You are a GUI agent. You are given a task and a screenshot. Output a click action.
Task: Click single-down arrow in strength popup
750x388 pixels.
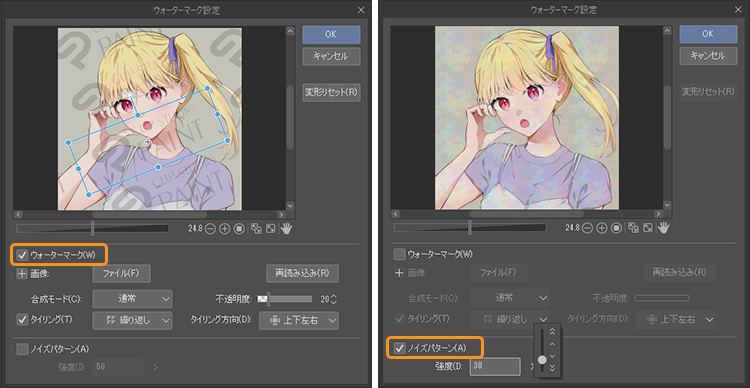coord(552,356)
